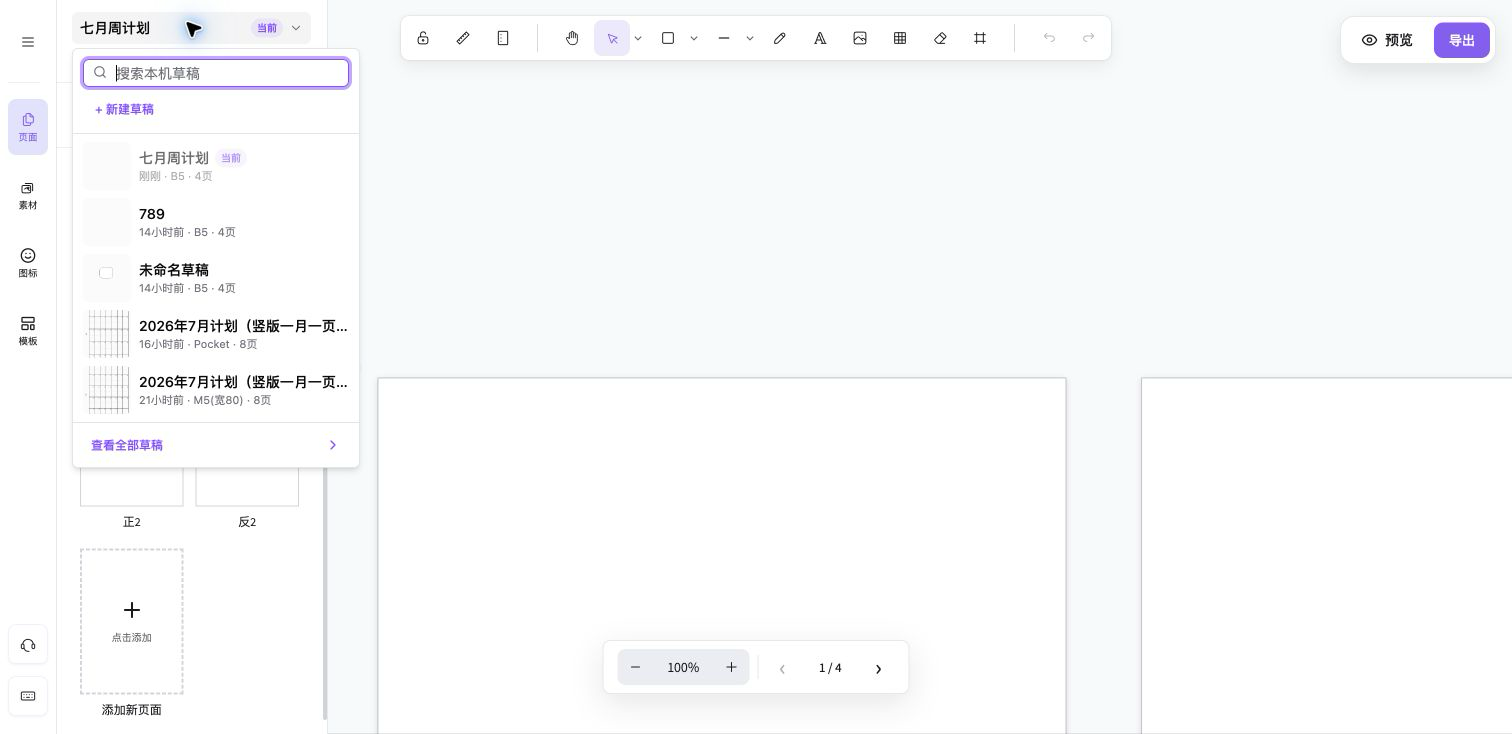
Task: Click the redo arrow
Action: click(1089, 38)
